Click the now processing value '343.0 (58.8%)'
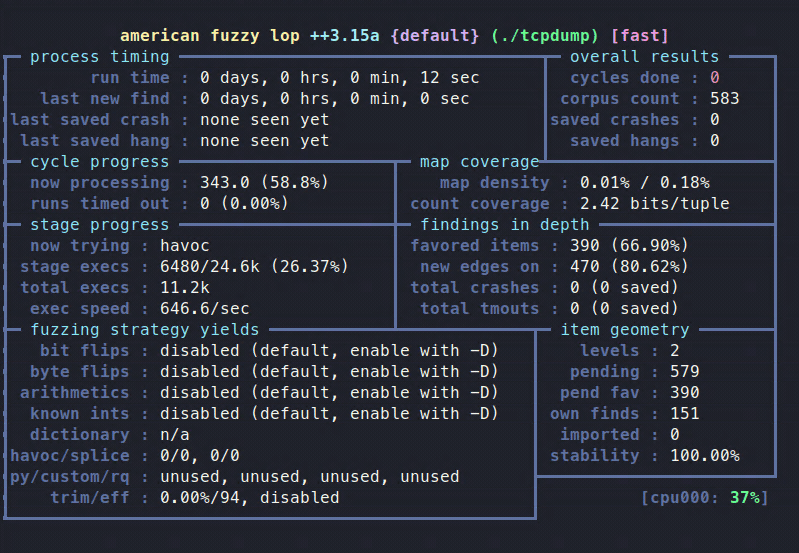Image resolution: width=799 pixels, height=553 pixels. [264, 183]
